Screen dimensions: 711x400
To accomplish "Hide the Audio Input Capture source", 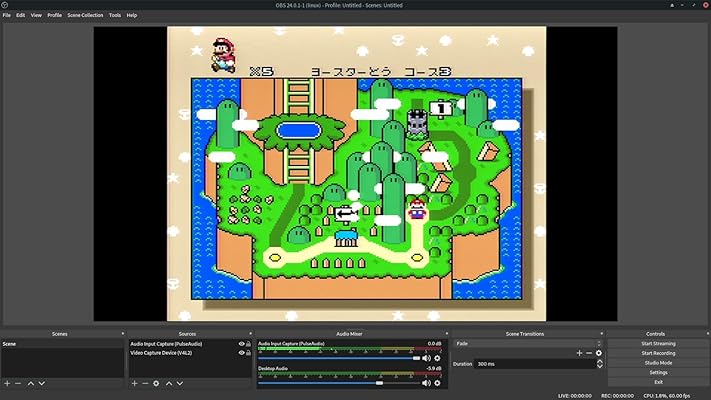I will point(241,344).
